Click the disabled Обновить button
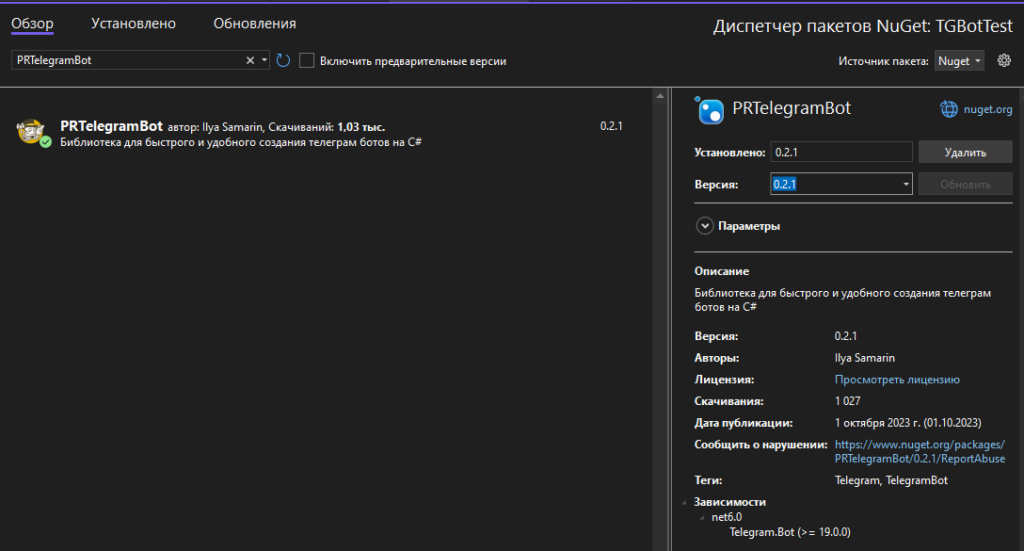Screen dimensions: 1024x551 coord(965,184)
